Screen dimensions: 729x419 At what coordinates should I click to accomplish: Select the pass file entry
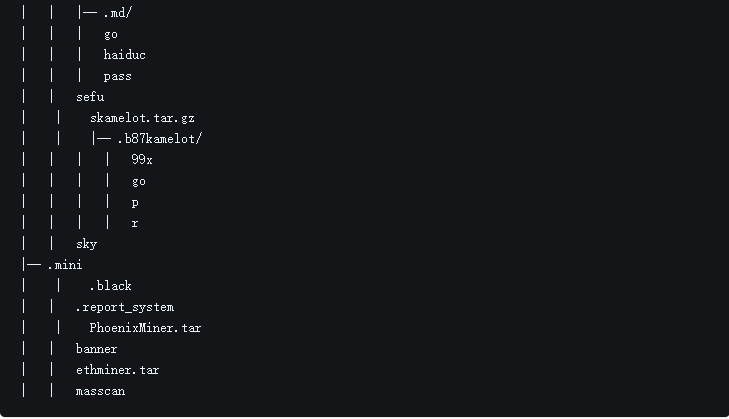(117, 76)
